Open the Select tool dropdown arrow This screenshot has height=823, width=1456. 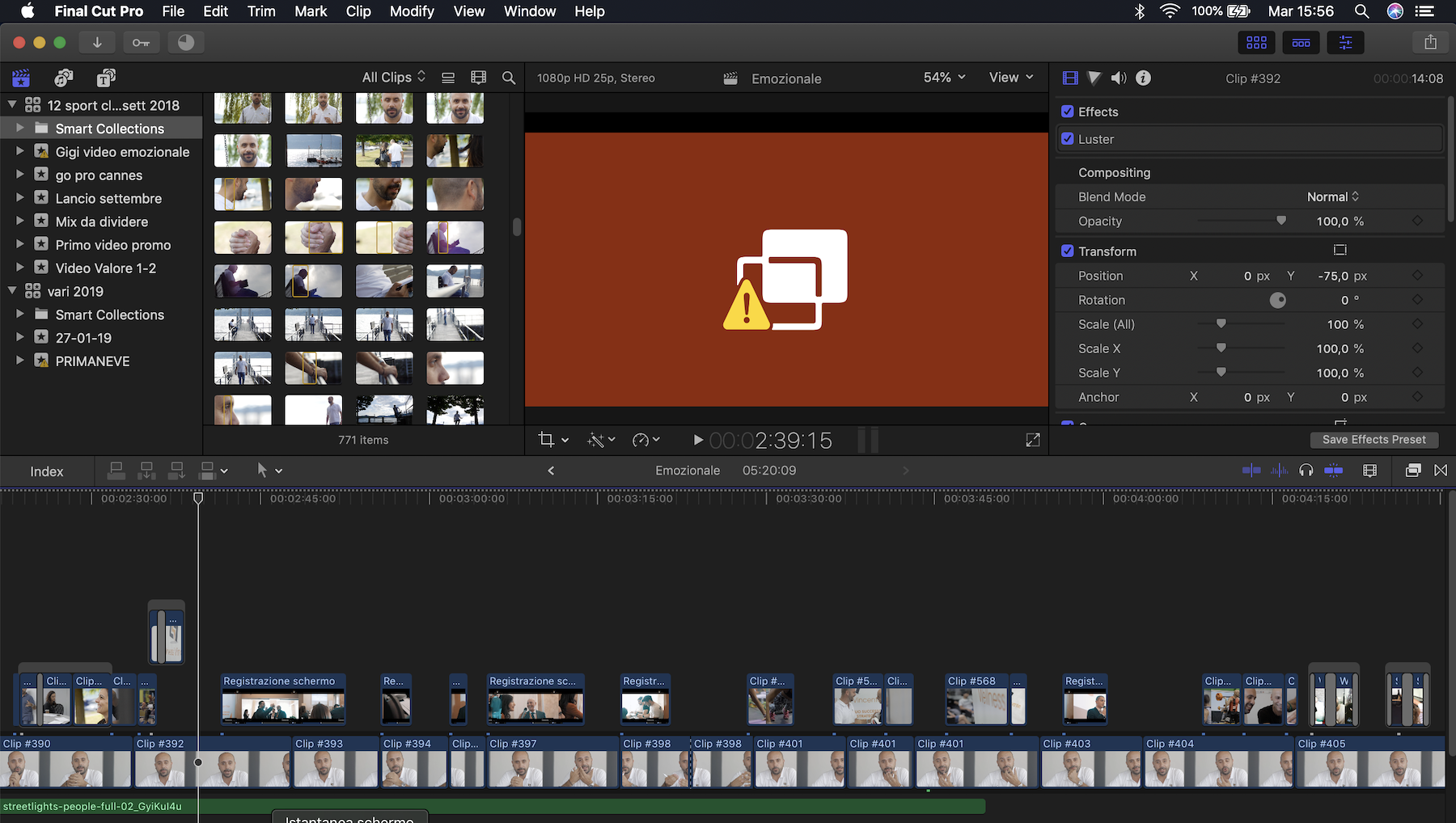pos(279,471)
